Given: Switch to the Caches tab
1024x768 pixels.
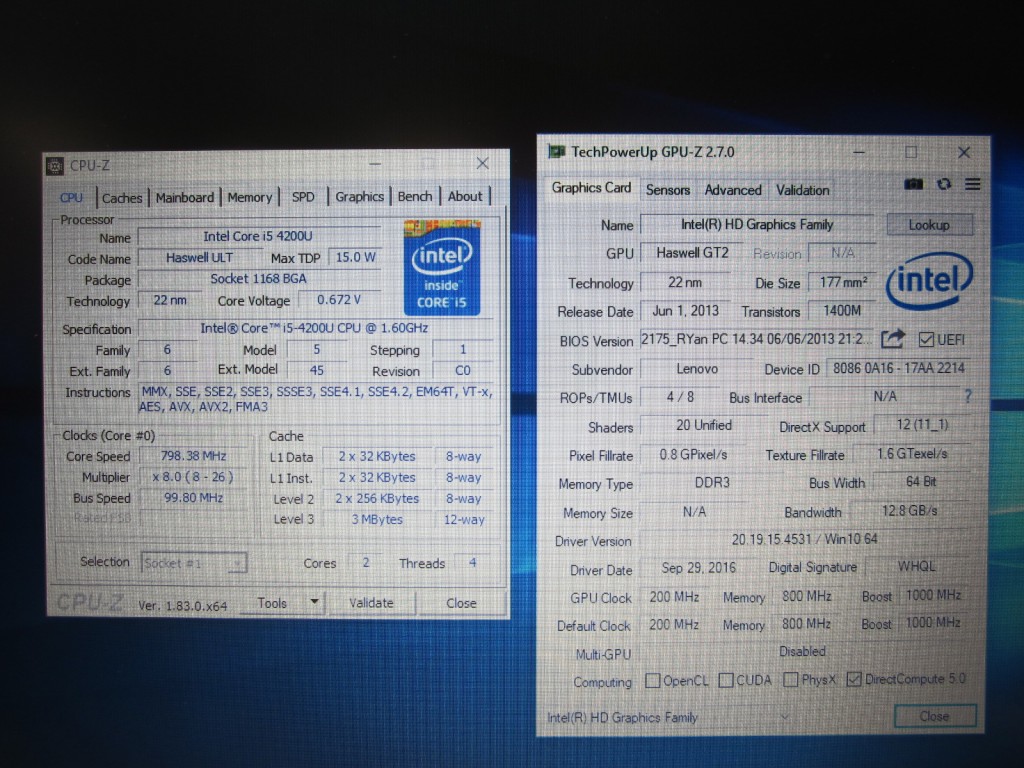Looking at the screenshot, I should (x=121, y=198).
